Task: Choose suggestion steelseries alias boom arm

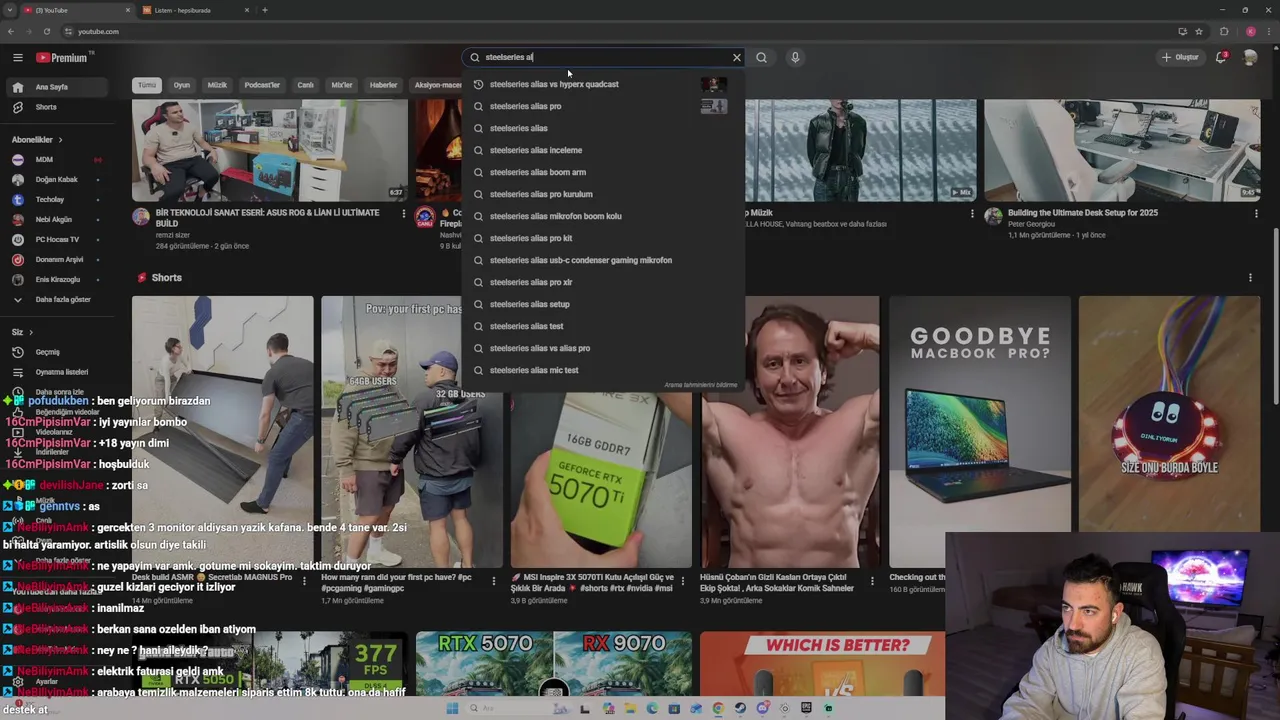Action: [x=603, y=172]
